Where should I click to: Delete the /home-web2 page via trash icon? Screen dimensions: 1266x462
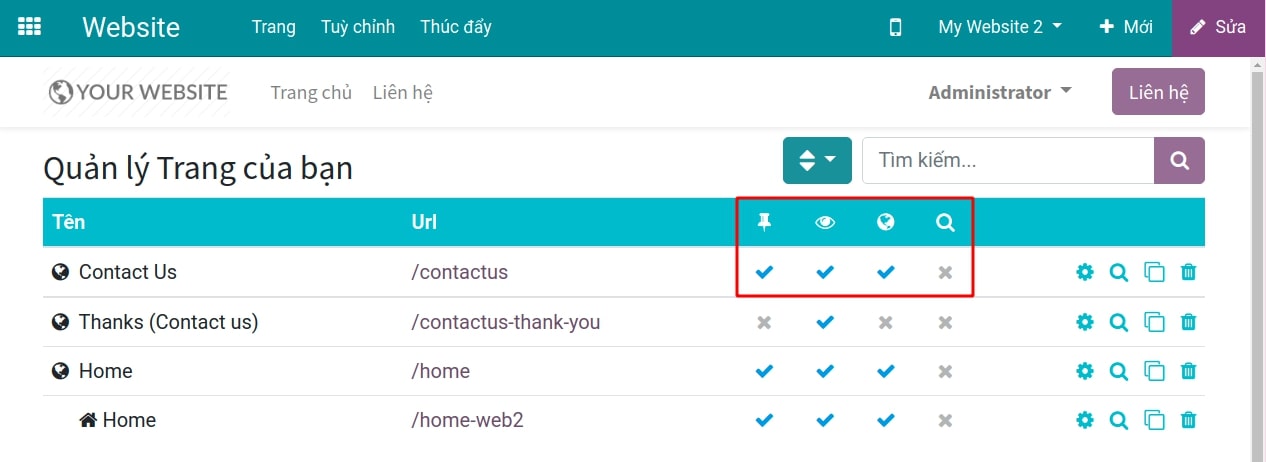point(1188,420)
